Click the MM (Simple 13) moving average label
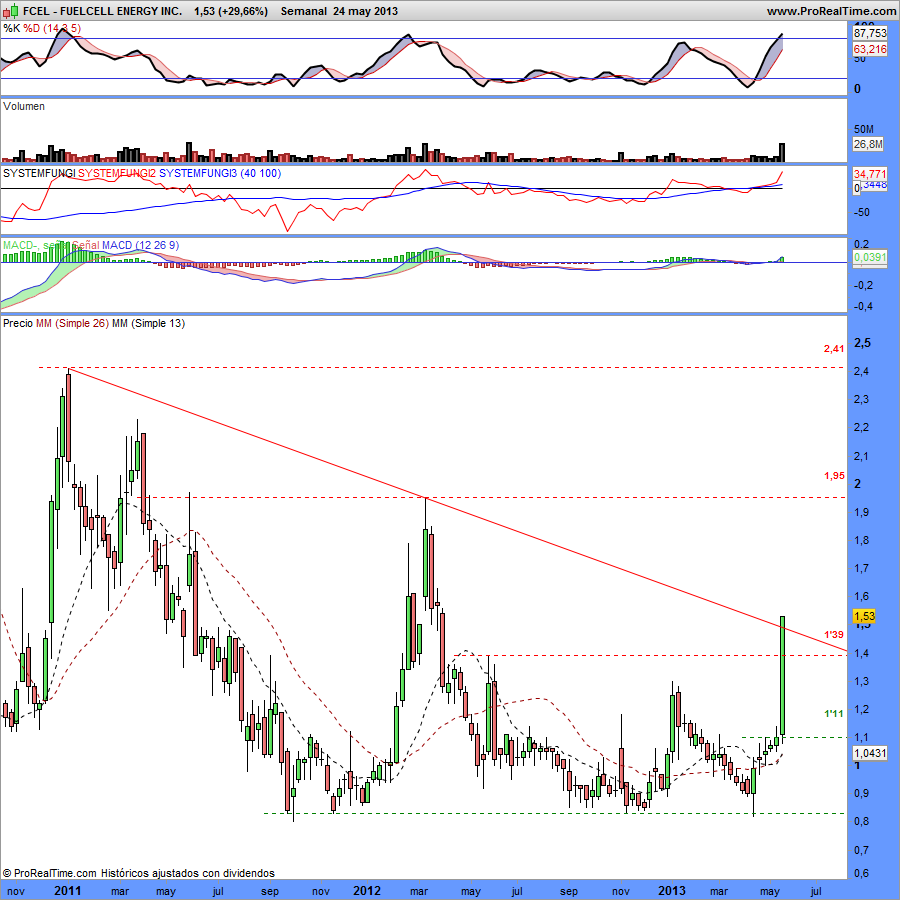Viewport: 900px width, 900px height. pyautogui.click(x=149, y=323)
